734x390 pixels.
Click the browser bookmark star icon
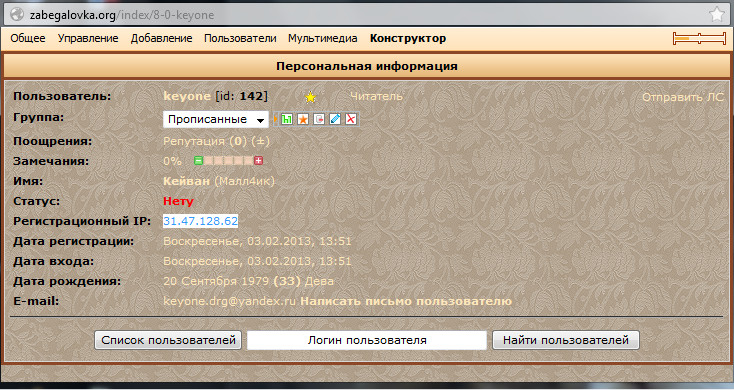(717, 15)
